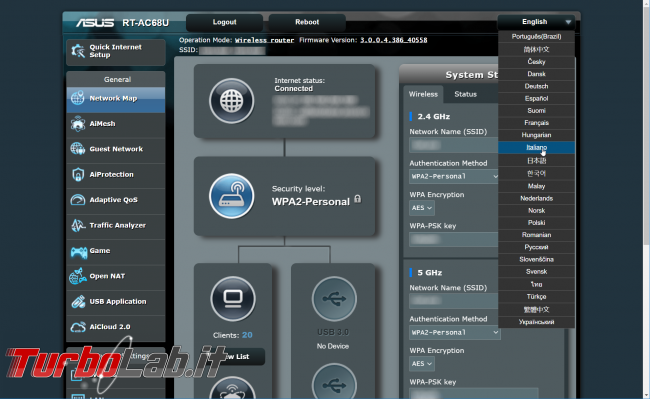Screen dimensions: 650x399
Task: Open USB Application sidebar icon
Action: tap(78, 302)
